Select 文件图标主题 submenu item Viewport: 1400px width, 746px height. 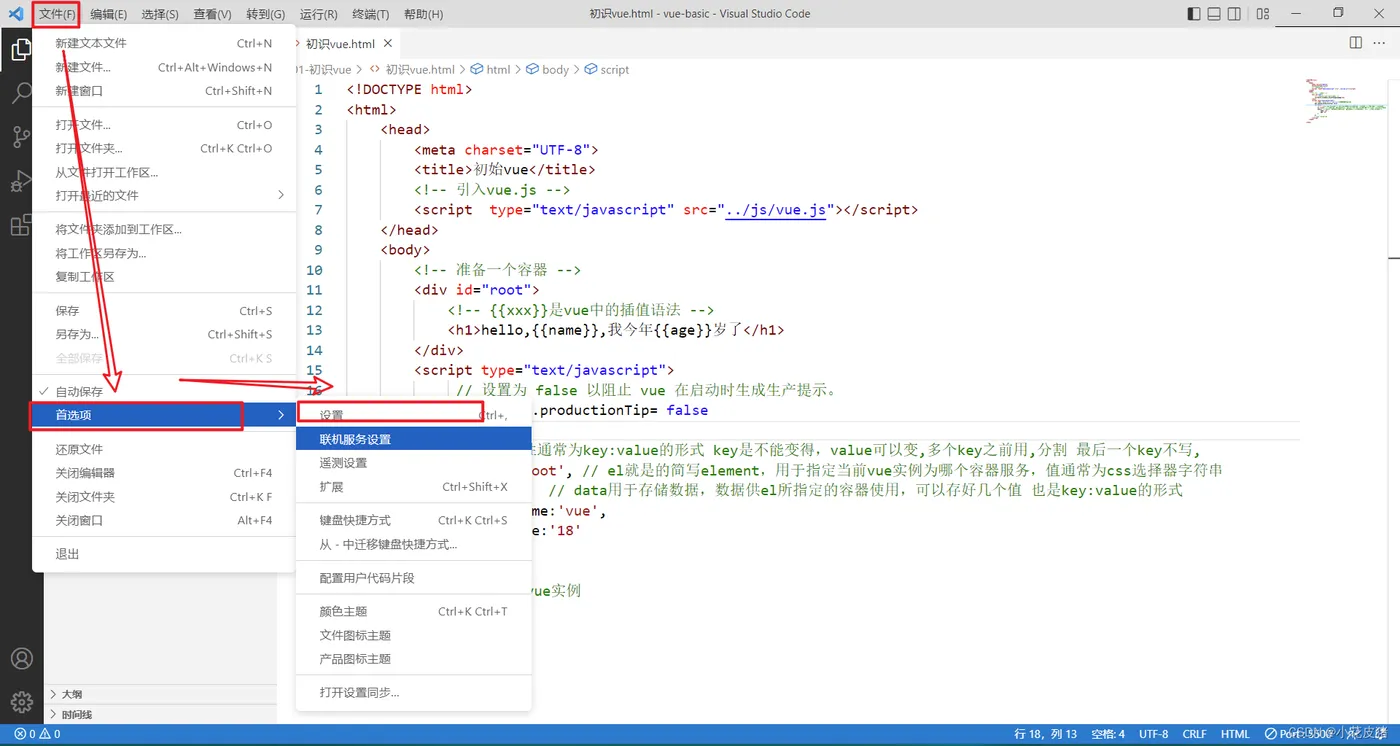pyautogui.click(x=414, y=635)
